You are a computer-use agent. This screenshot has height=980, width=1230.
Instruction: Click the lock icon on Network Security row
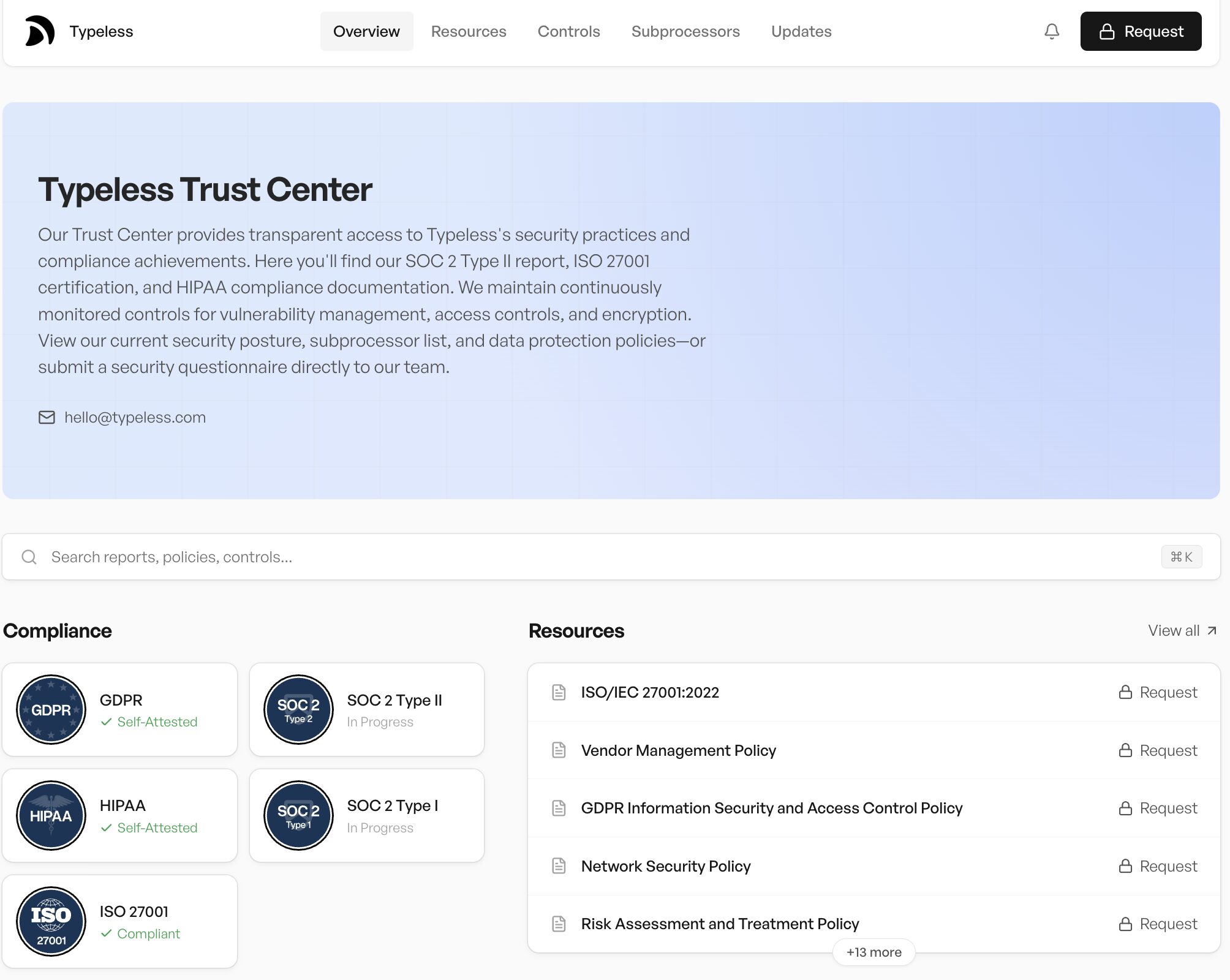pyautogui.click(x=1125, y=865)
